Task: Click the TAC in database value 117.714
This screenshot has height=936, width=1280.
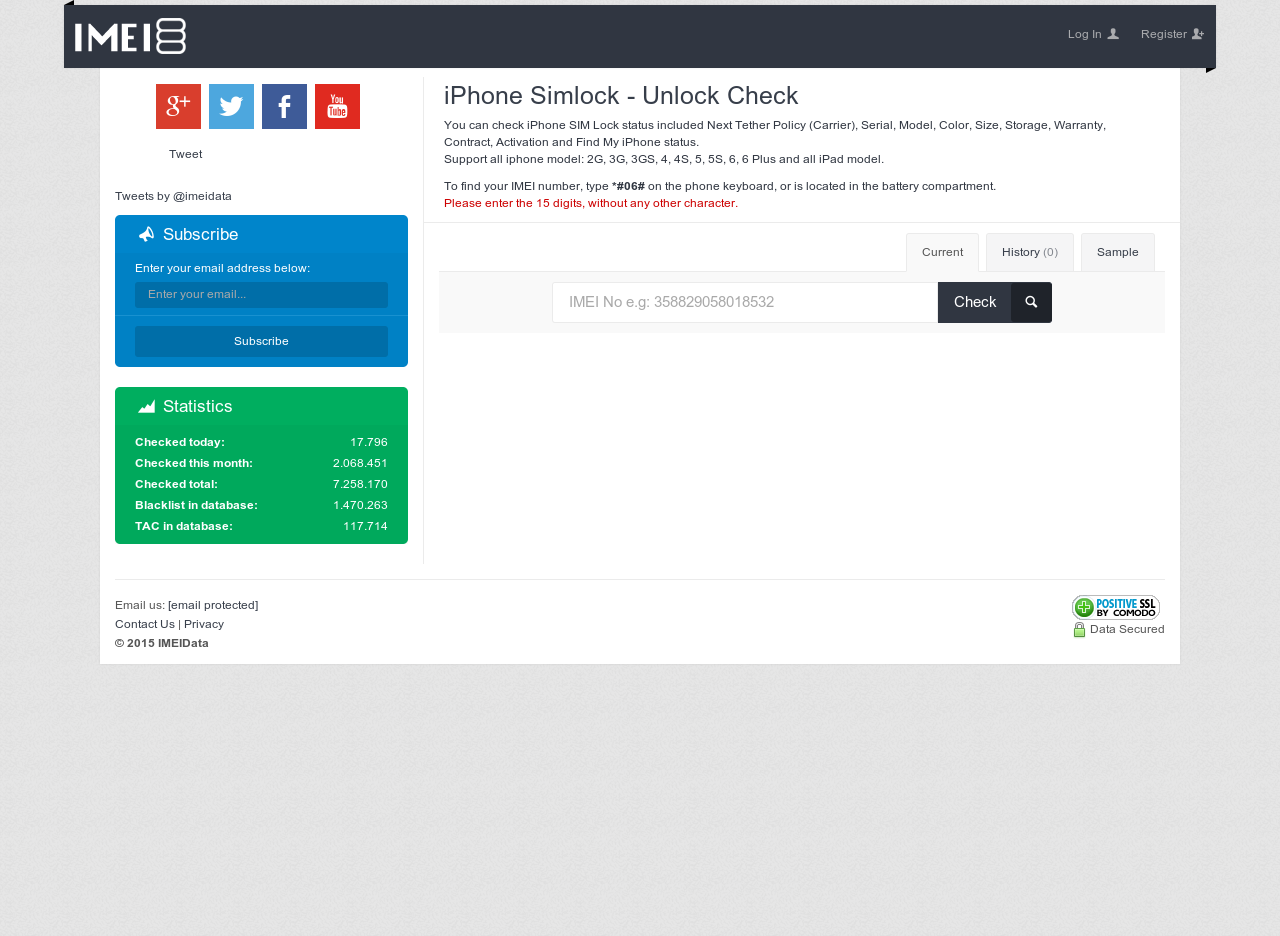Action: point(365,526)
